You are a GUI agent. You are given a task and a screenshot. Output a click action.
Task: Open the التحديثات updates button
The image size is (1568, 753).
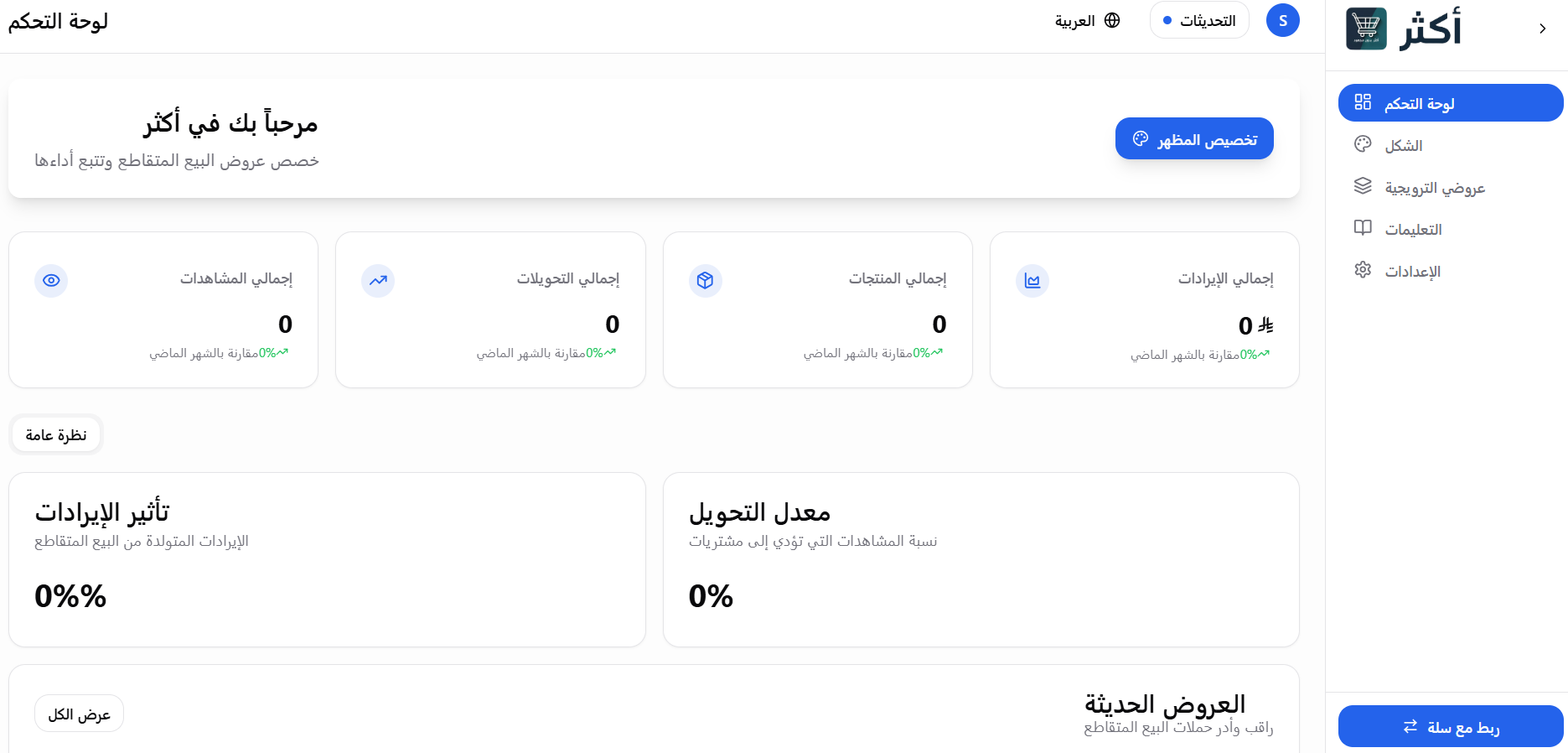pyautogui.click(x=1198, y=20)
